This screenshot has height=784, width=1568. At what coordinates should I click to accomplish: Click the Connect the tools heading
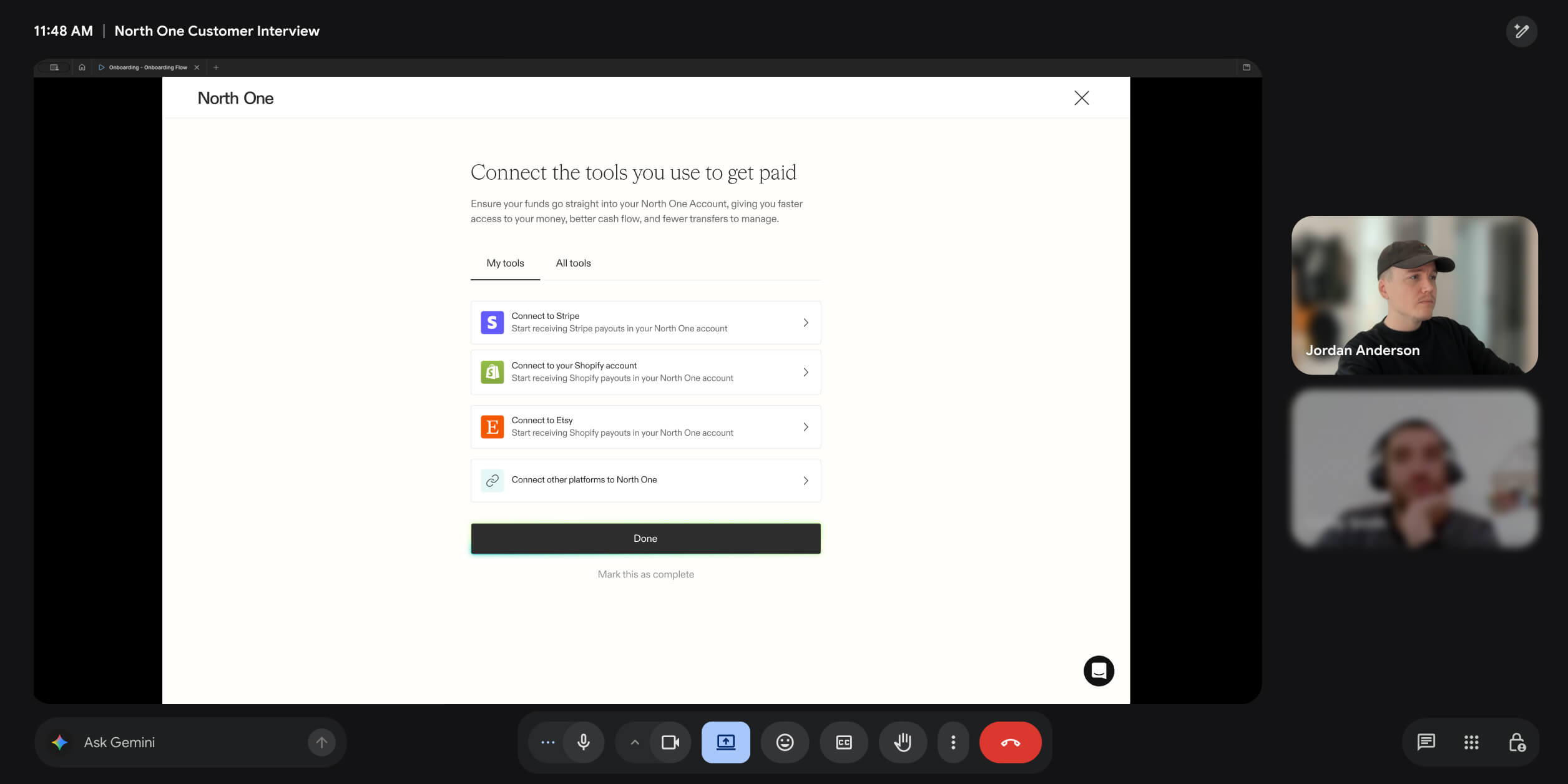coord(634,172)
